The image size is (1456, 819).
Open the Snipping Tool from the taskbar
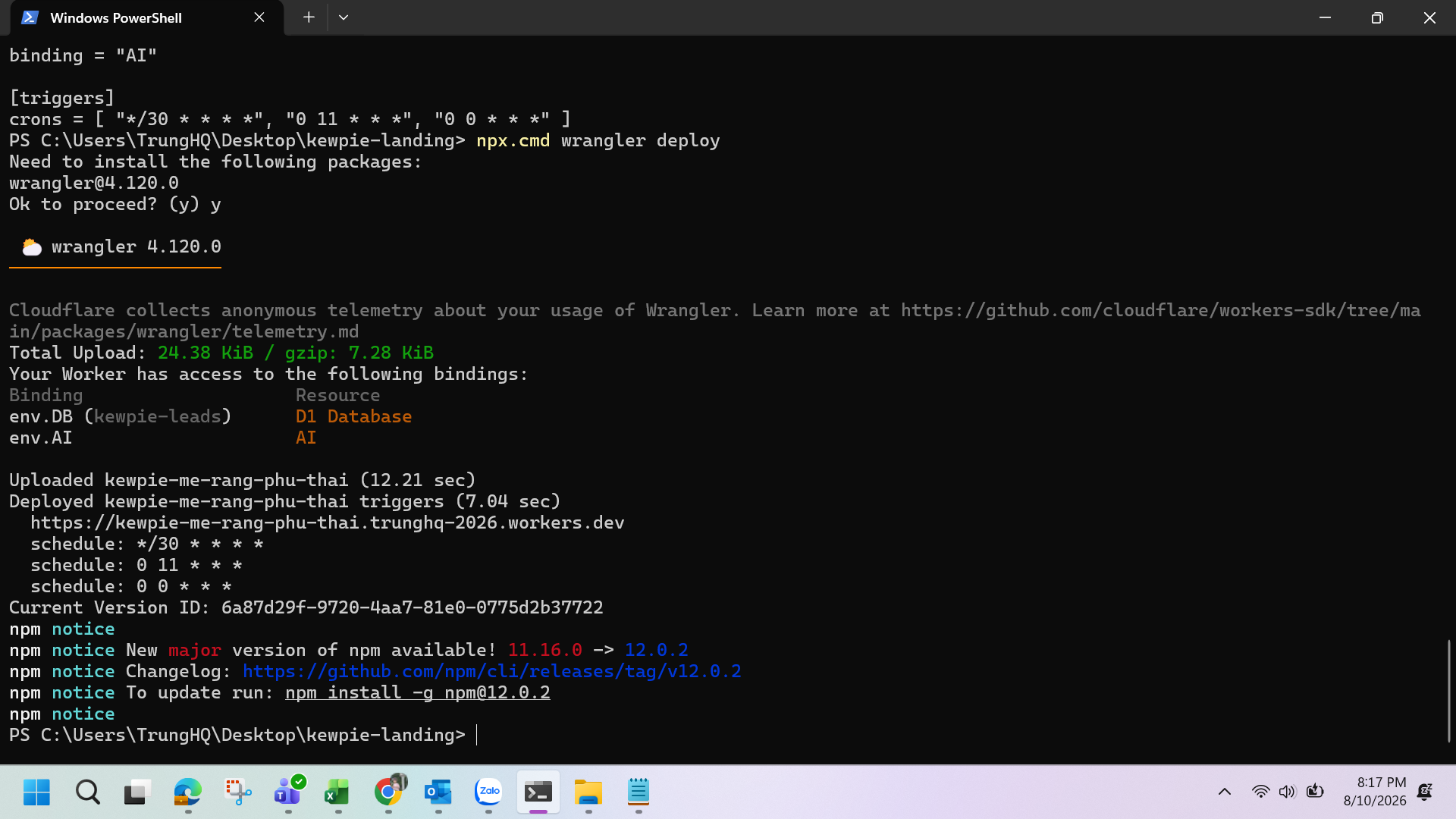click(238, 792)
